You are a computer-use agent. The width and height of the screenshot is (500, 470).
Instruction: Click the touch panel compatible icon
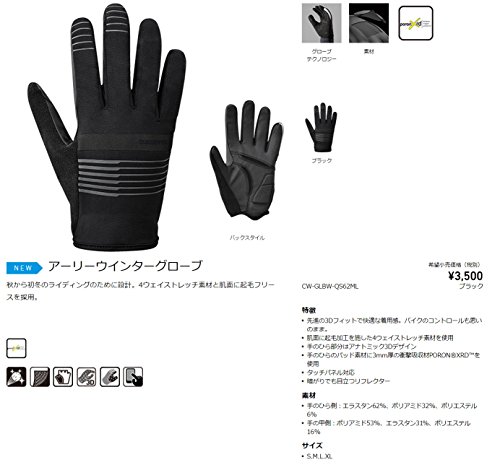pos(133,377)
